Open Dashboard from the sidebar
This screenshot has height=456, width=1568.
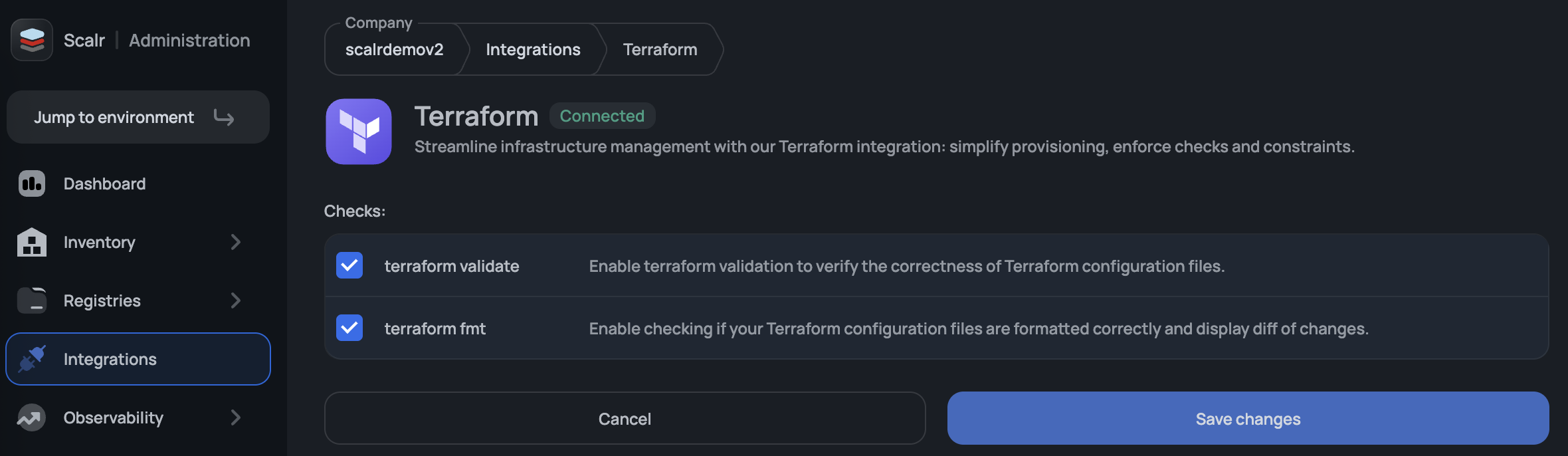[104, 184]
